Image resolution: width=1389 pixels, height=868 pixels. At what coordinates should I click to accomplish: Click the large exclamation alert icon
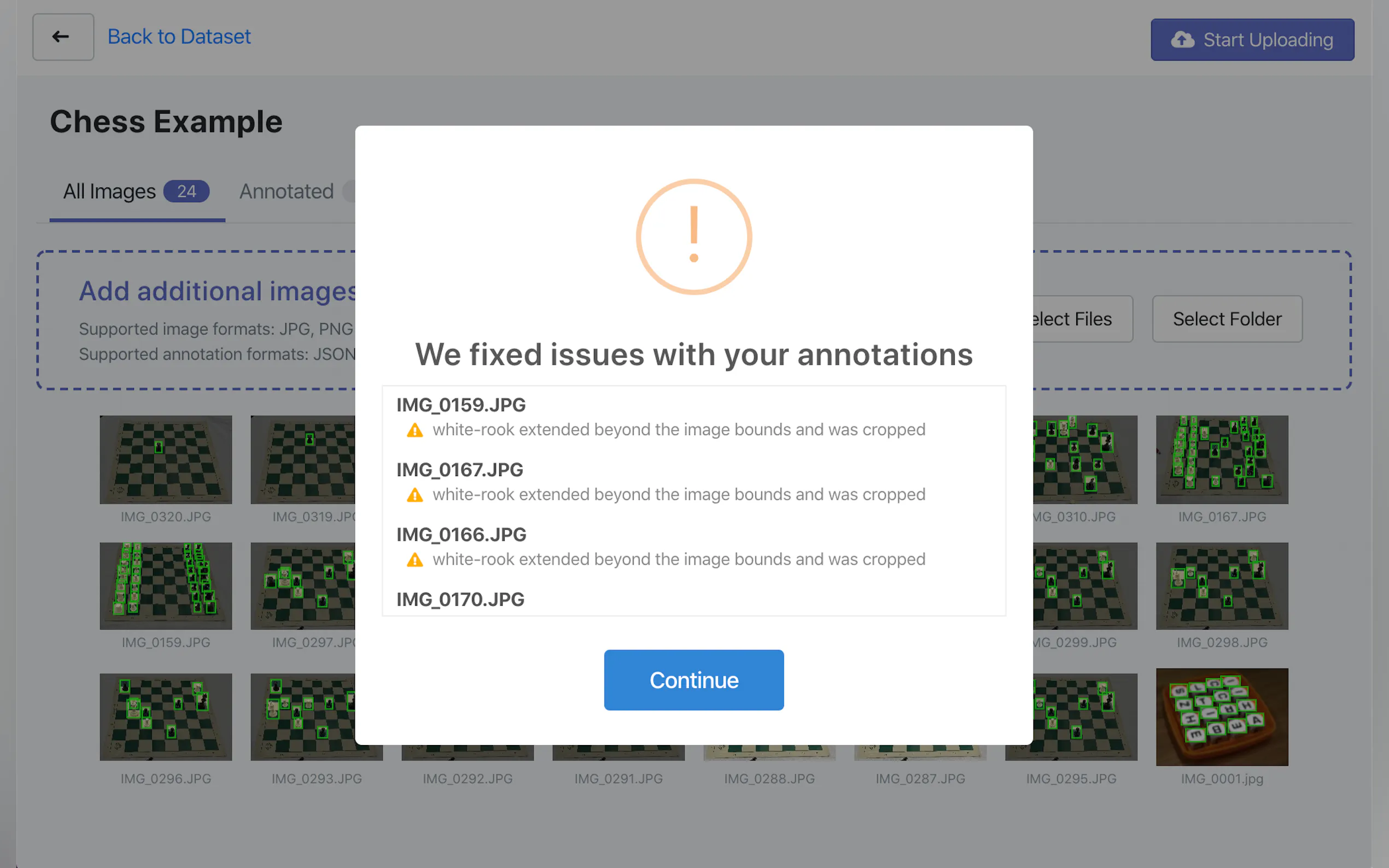click(x=693, y=237)
